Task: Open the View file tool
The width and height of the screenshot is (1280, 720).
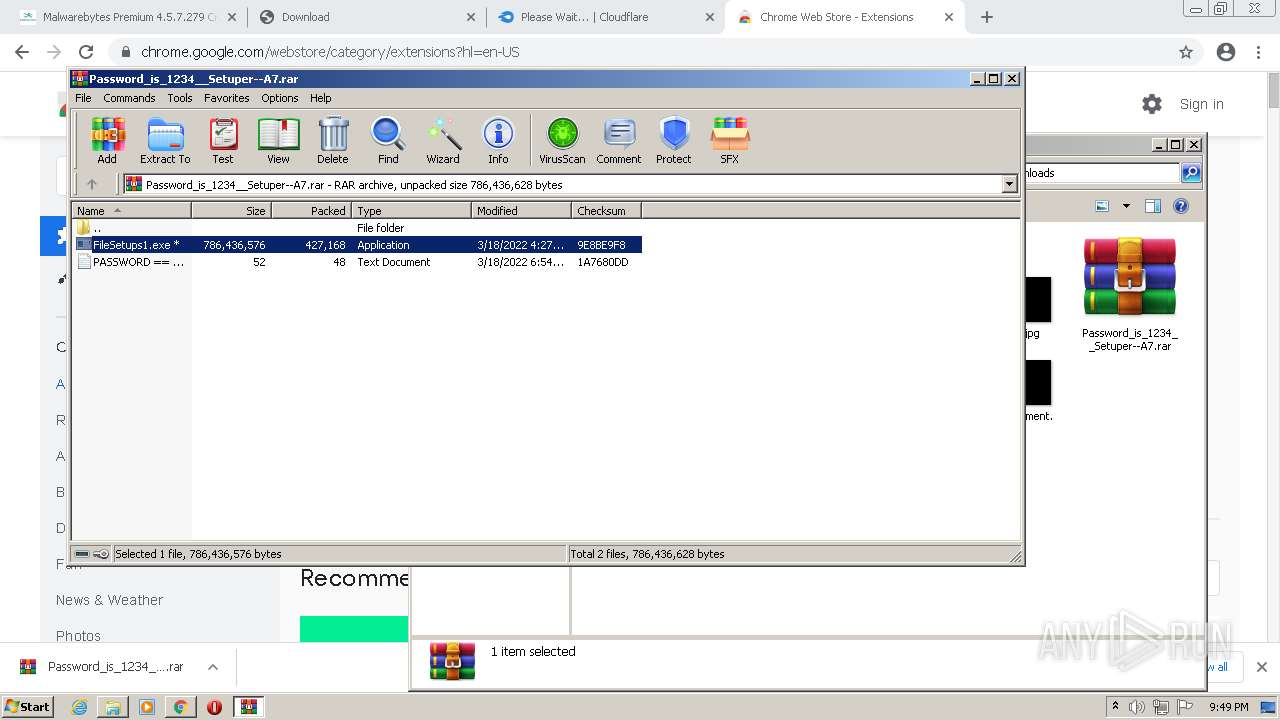Action: click(x=278, y=140)
